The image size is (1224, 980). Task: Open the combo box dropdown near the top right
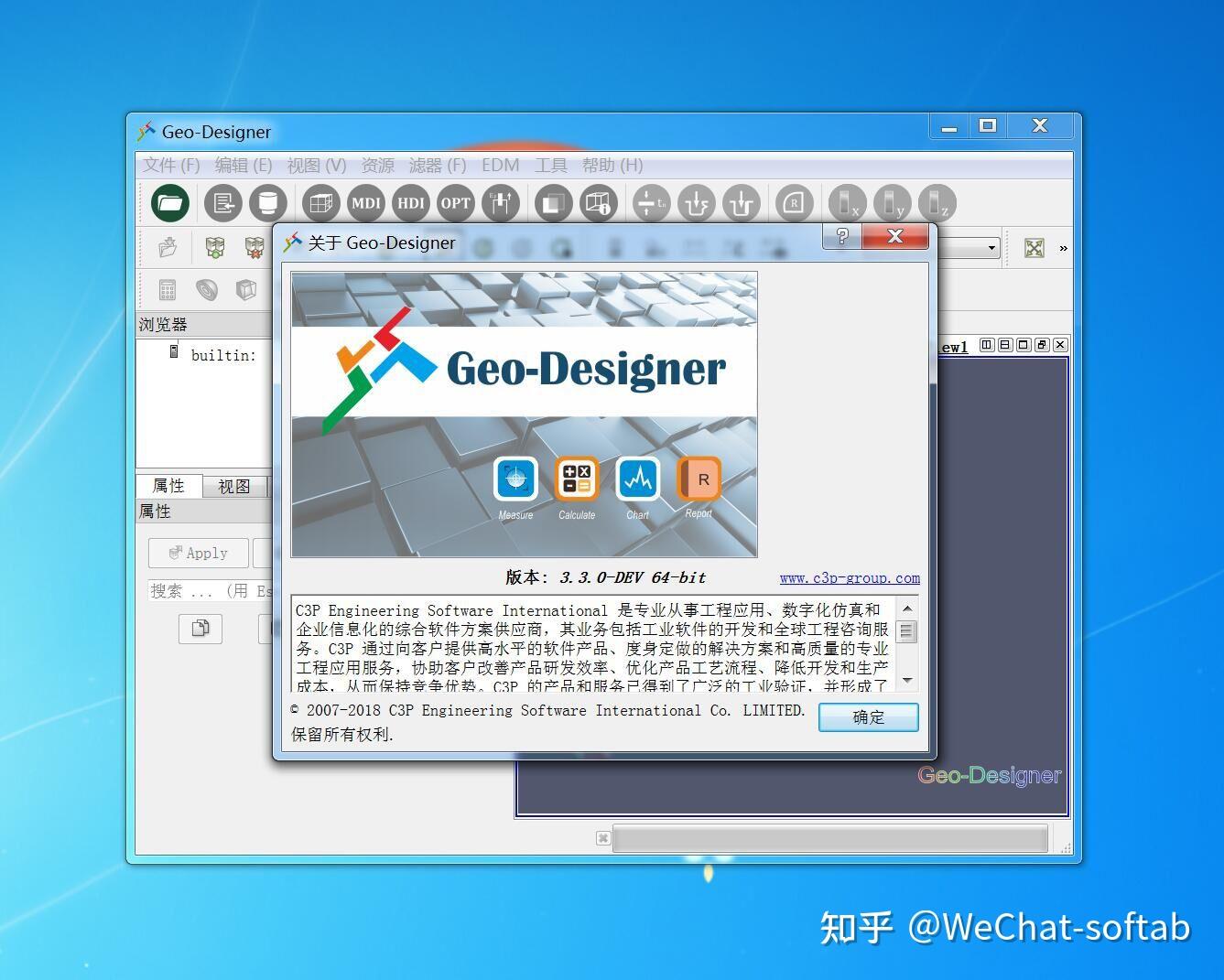(x=991, y=247)
